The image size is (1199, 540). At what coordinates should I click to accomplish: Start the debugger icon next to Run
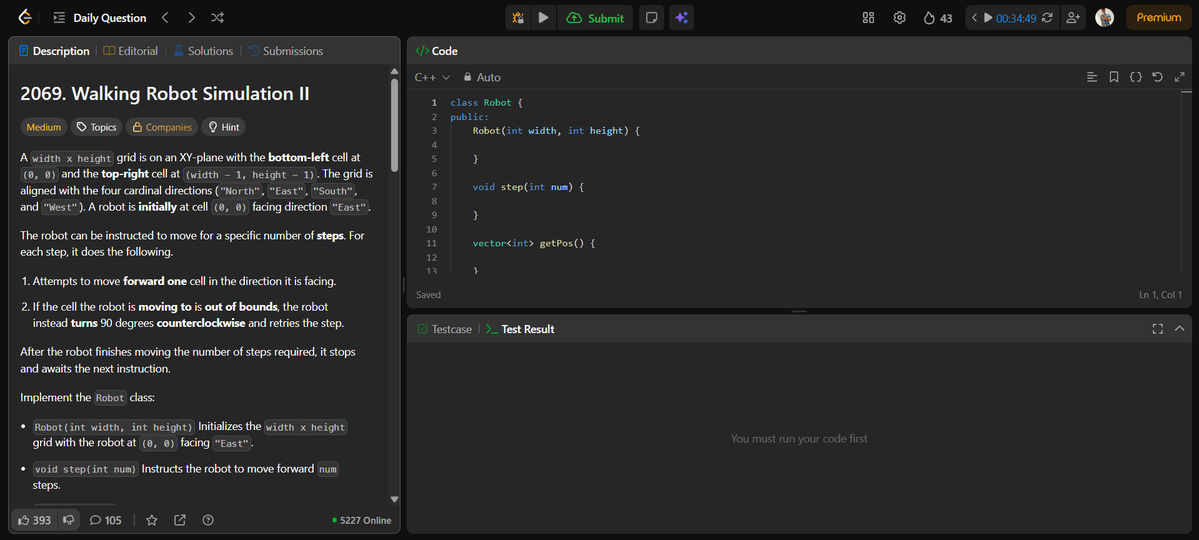518,18
